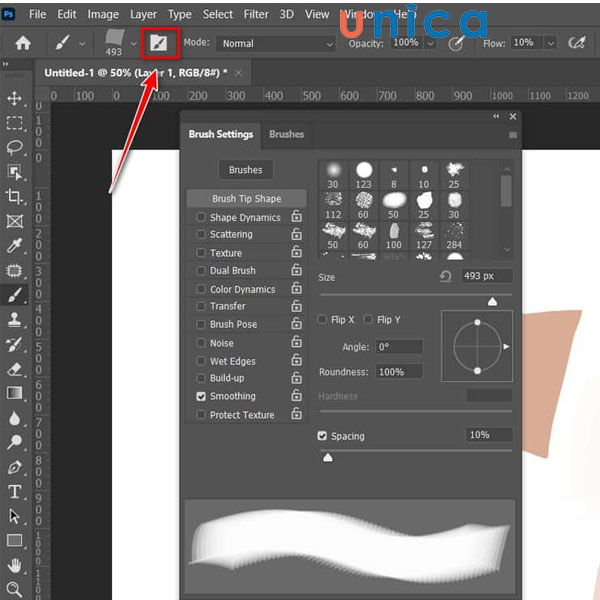Select the Rectangular Marquee tool

click(15, 123)
